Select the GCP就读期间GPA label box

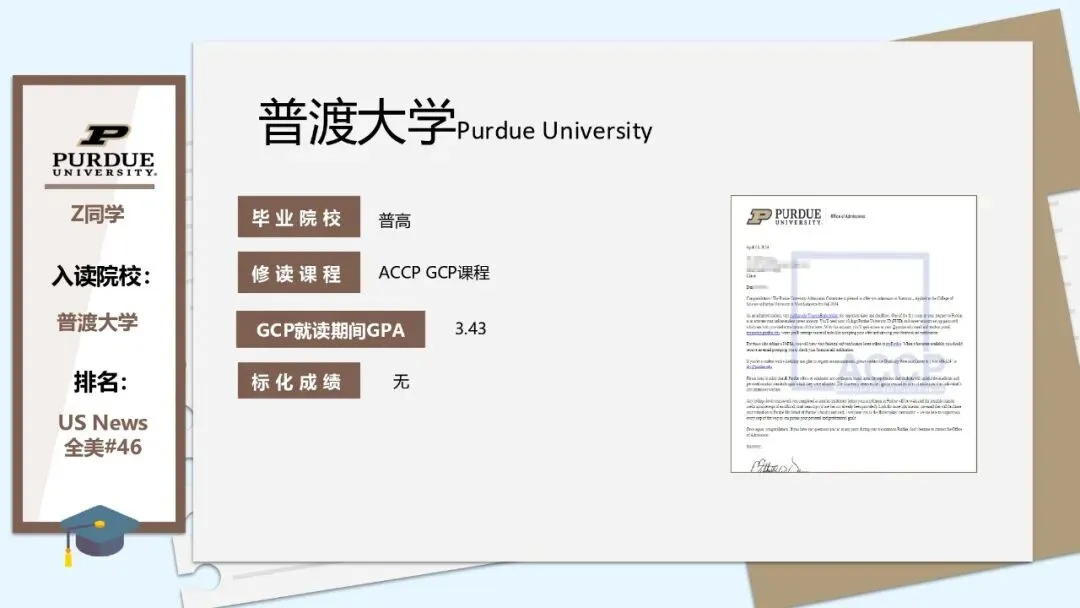(331, 330)
